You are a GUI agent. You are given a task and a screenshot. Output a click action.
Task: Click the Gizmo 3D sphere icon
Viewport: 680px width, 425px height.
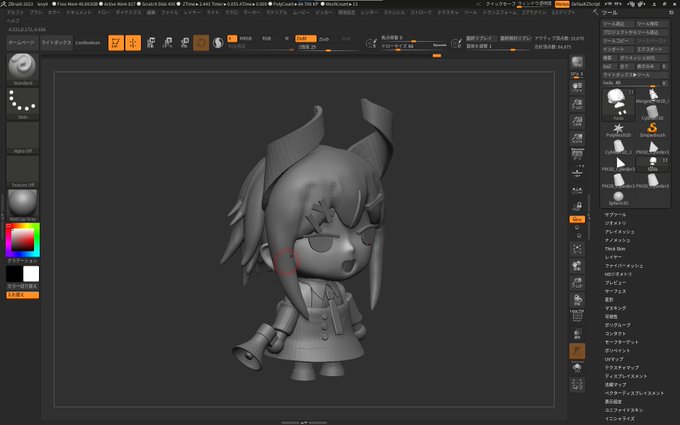tap(201, 42)
